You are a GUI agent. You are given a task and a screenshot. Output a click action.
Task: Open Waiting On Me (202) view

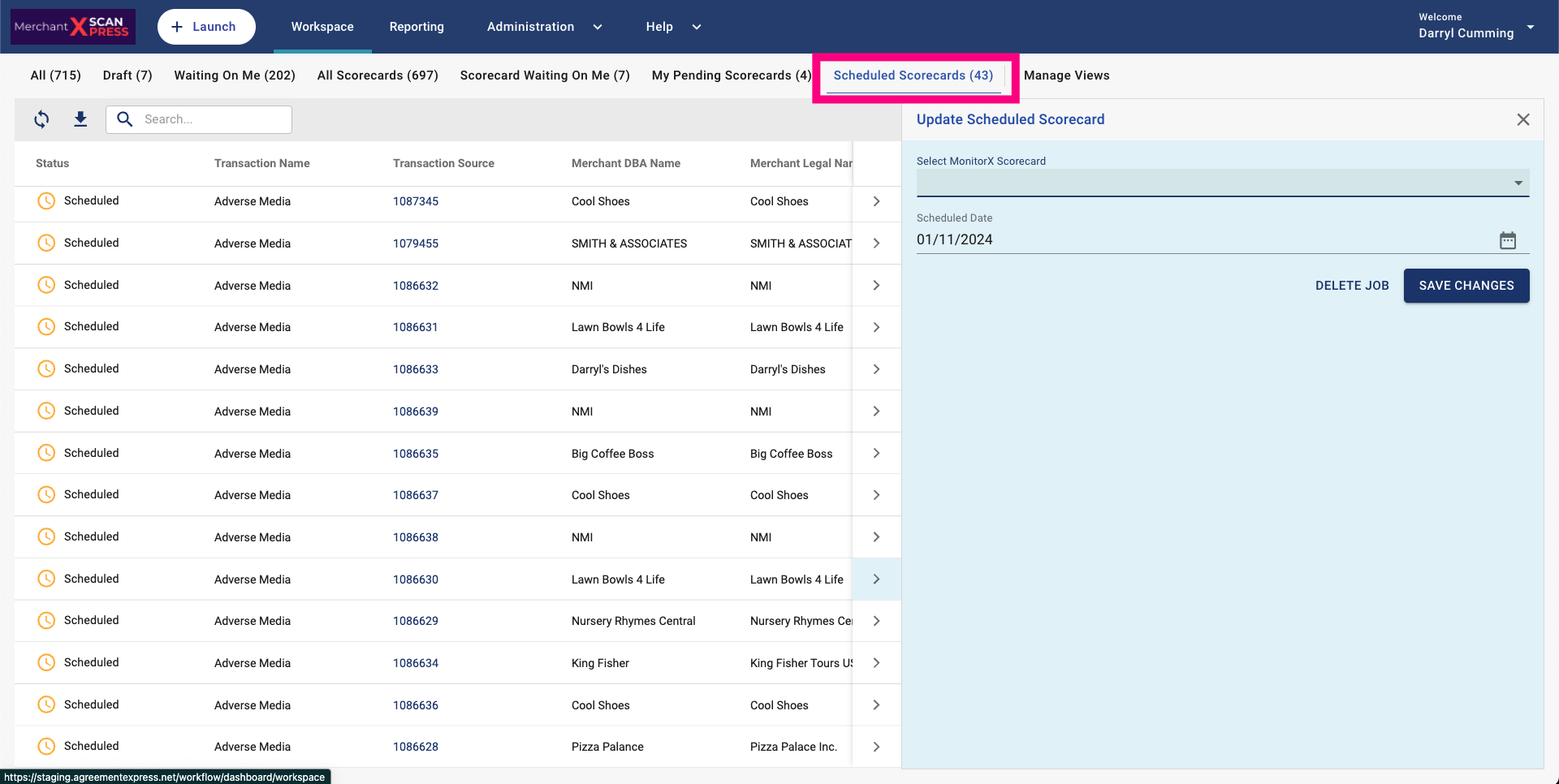(235, 75)
